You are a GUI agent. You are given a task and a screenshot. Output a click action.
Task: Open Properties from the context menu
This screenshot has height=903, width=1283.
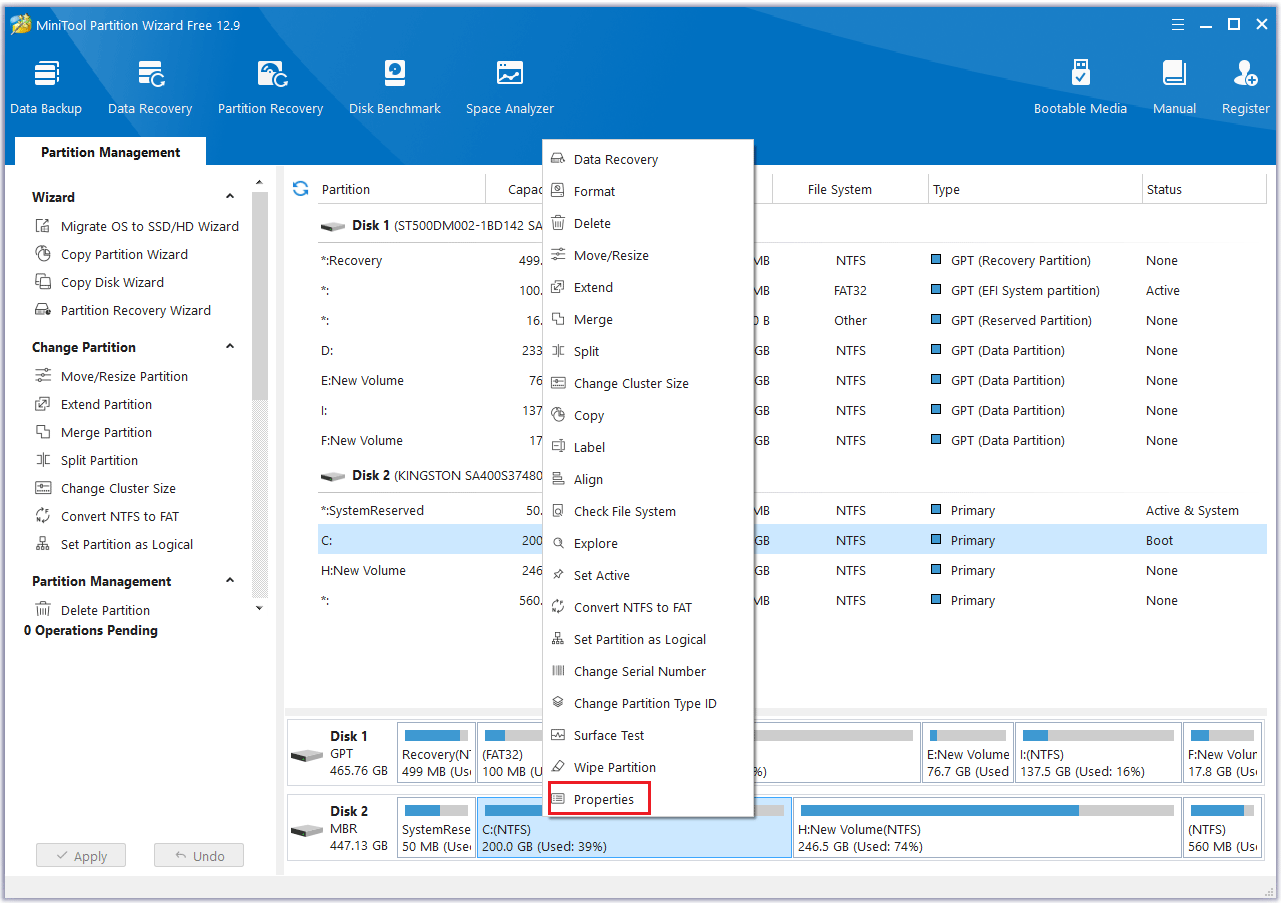[647, 799]
